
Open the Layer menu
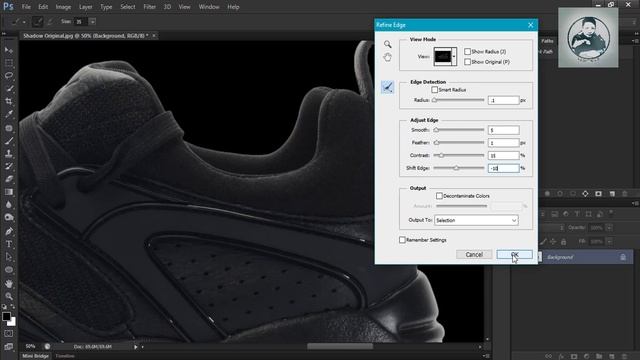click(x=85, y=7)
